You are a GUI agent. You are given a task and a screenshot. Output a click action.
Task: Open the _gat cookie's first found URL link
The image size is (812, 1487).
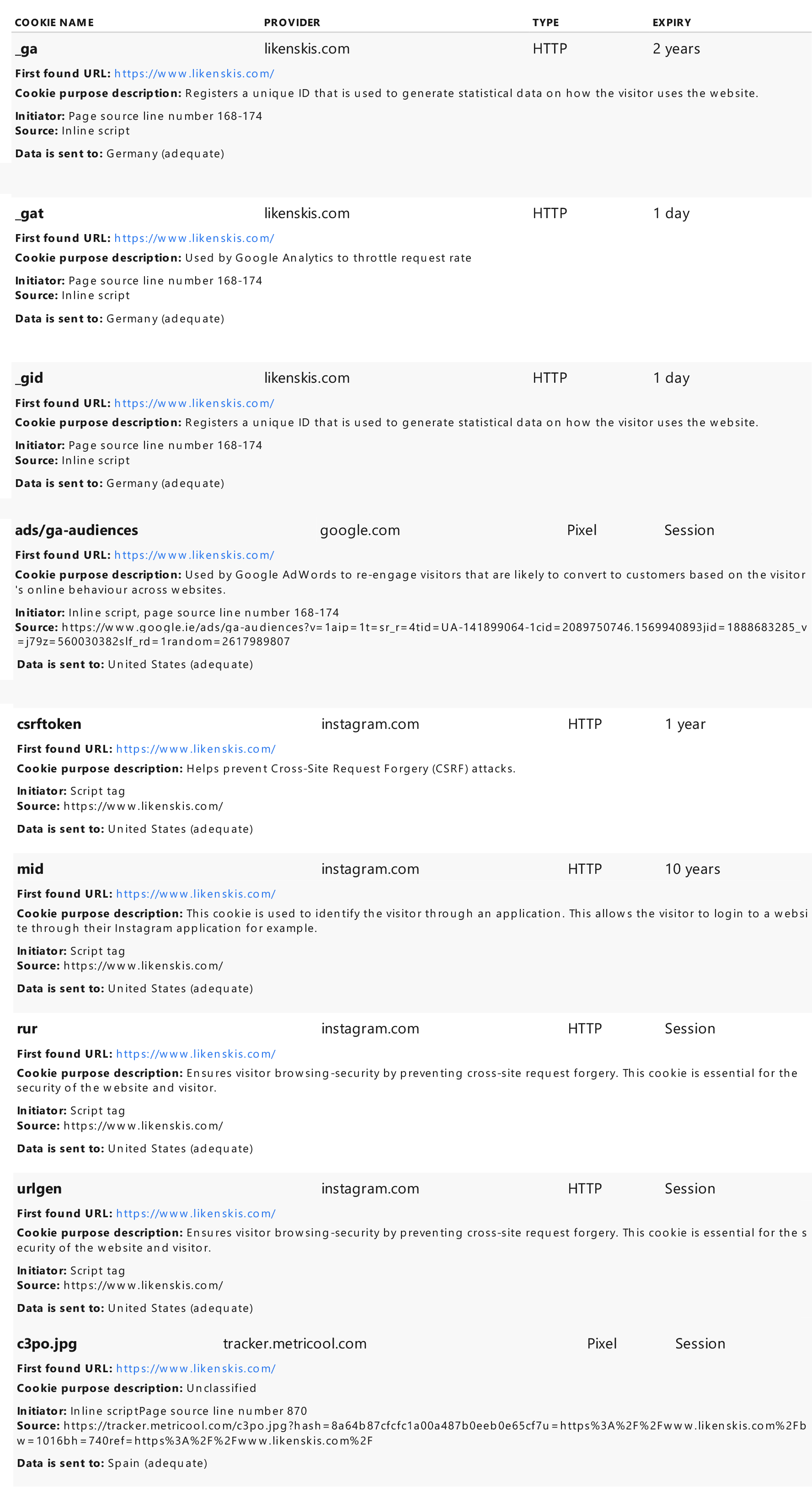(x=194, y=238)
